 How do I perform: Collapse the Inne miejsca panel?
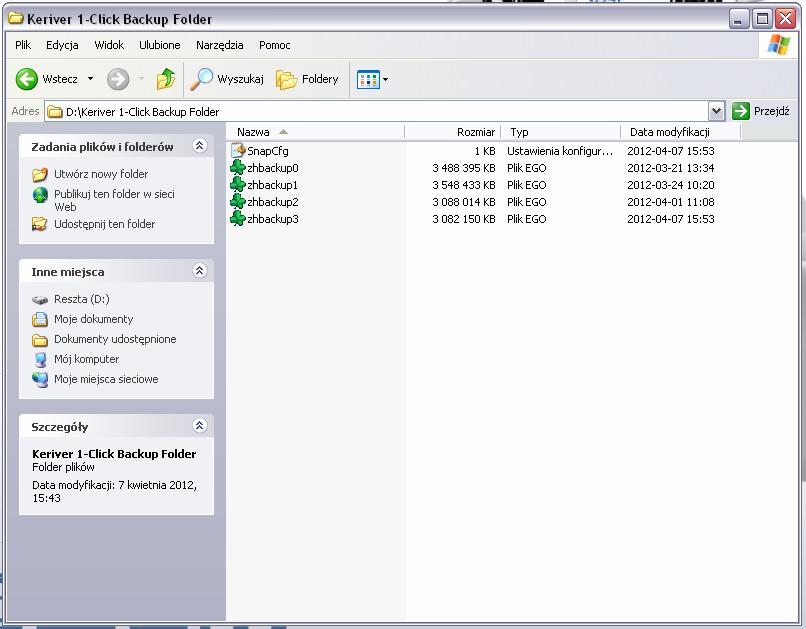point(199,271)
